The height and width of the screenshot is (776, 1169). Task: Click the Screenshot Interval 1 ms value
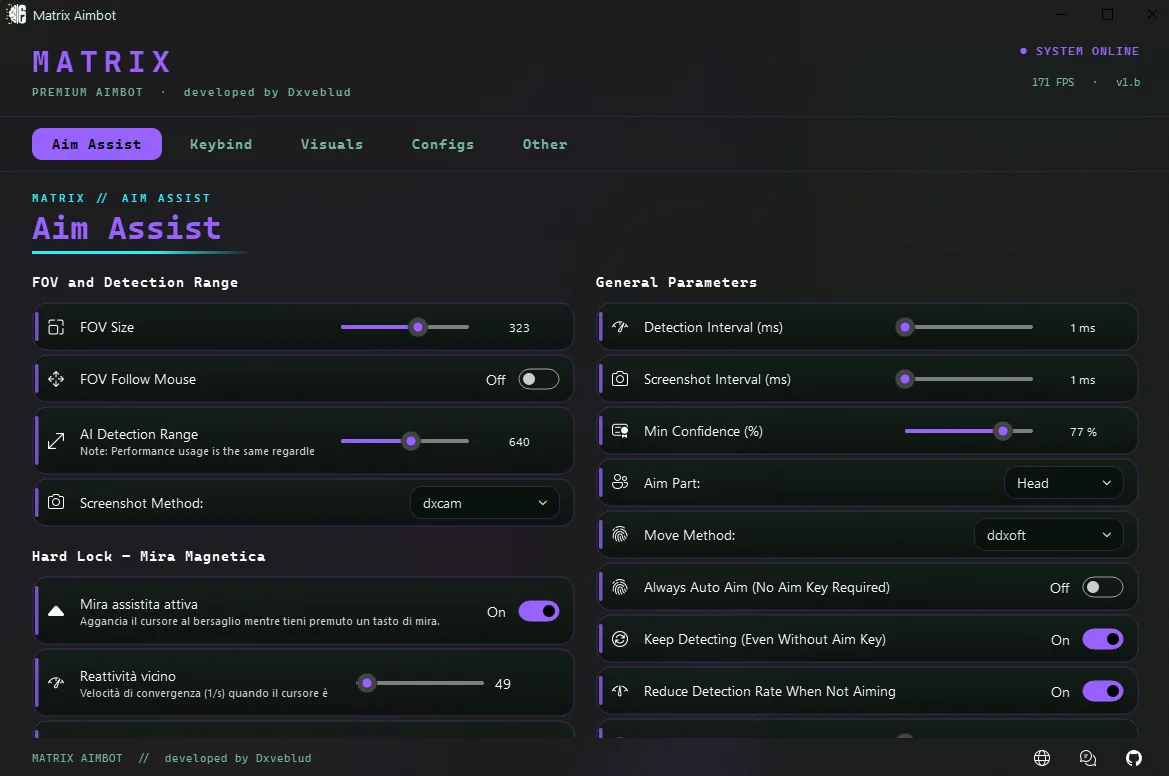1083,380
